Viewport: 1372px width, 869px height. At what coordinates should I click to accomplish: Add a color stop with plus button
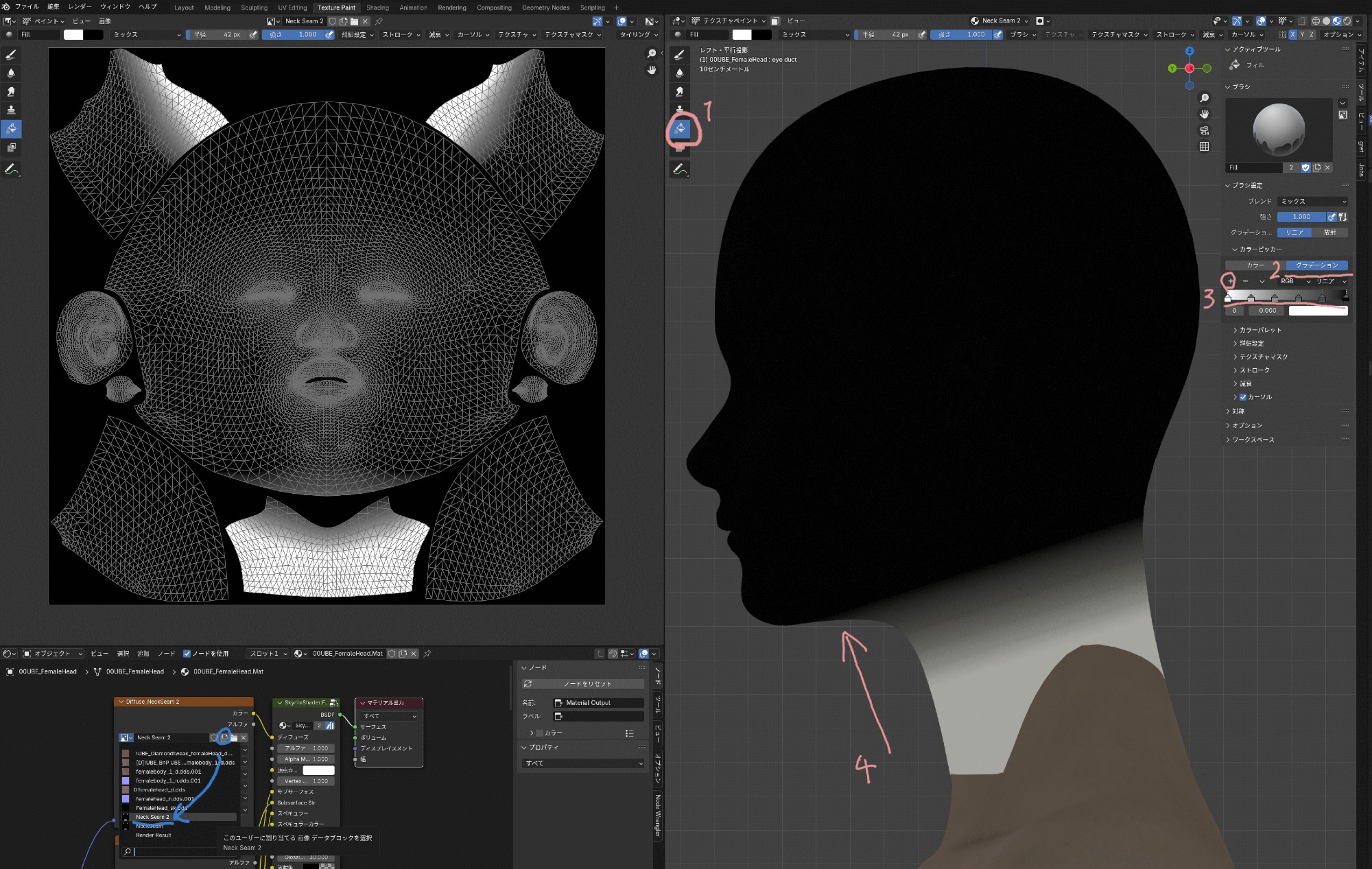pos(1230,281)
